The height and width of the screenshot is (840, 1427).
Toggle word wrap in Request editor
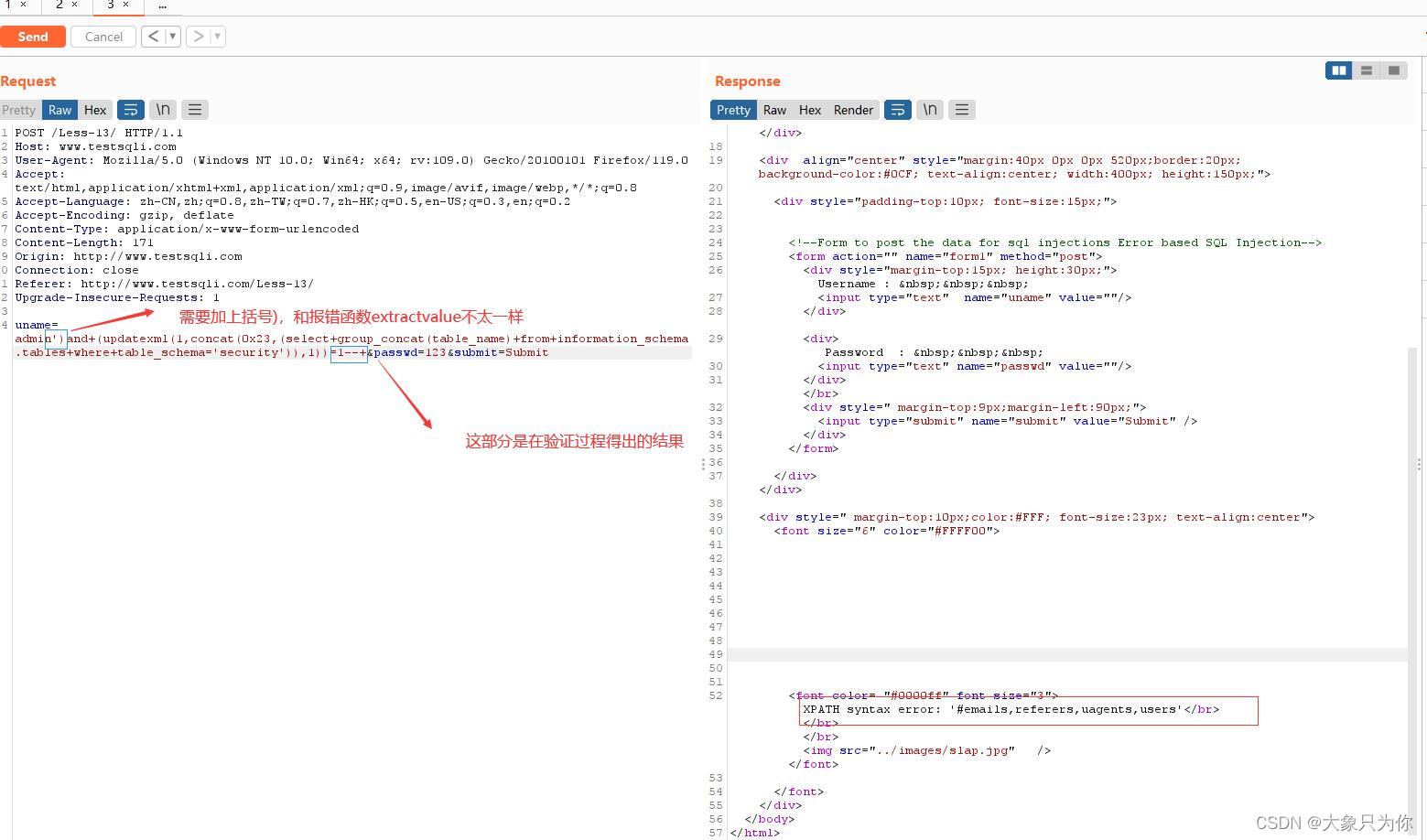[131, 110]
